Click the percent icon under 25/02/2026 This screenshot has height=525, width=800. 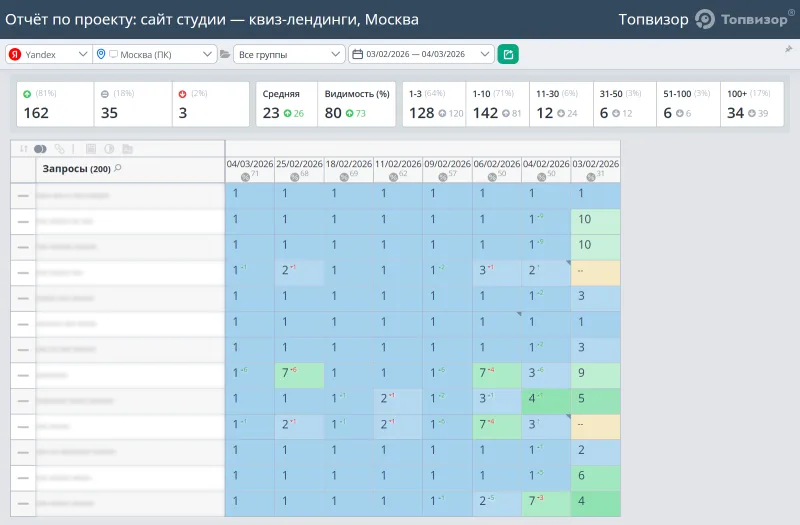[x=294, y=177]
